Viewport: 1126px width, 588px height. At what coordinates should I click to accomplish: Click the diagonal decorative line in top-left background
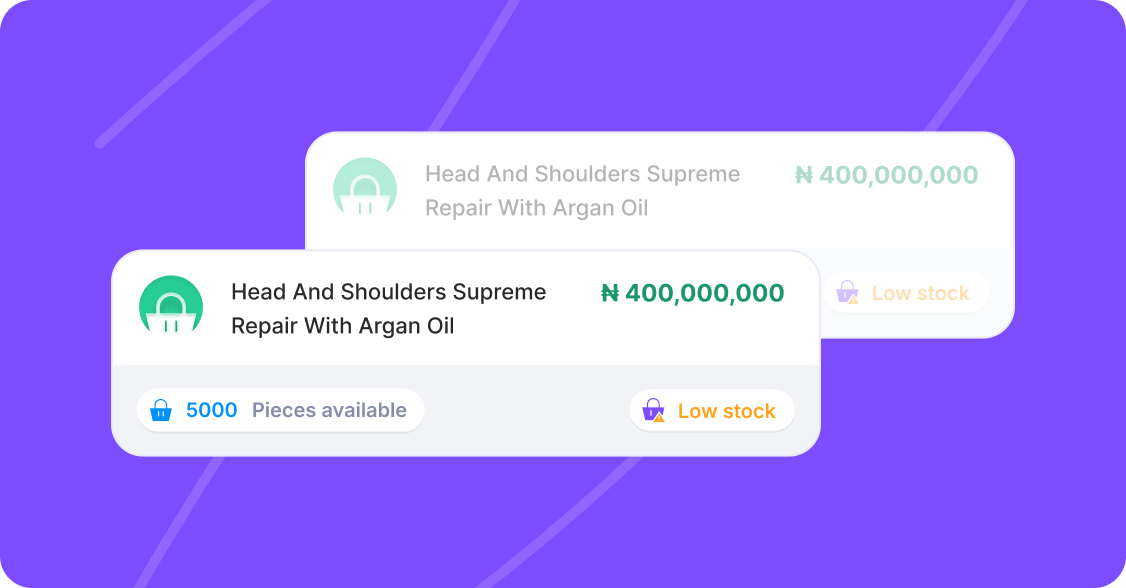[x=183, y=72]
